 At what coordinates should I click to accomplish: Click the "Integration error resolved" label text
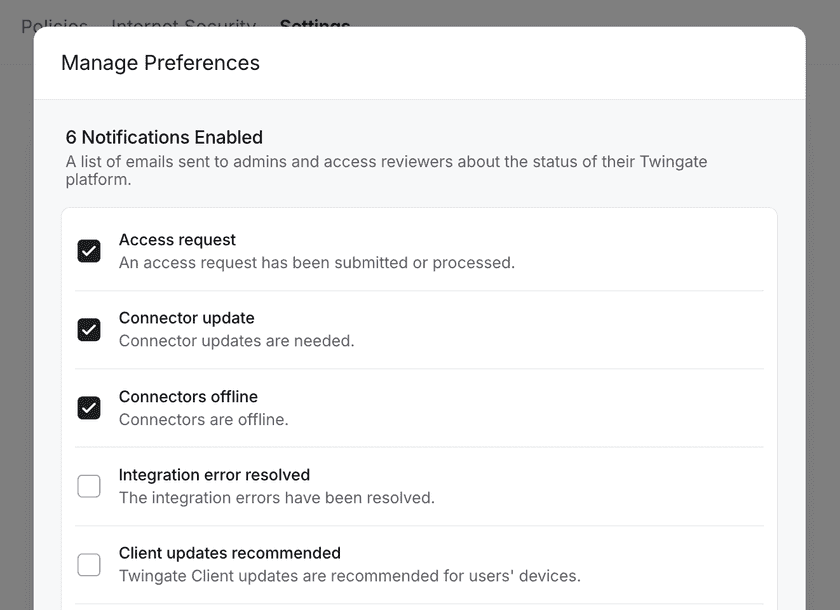(x=214, y=475)
